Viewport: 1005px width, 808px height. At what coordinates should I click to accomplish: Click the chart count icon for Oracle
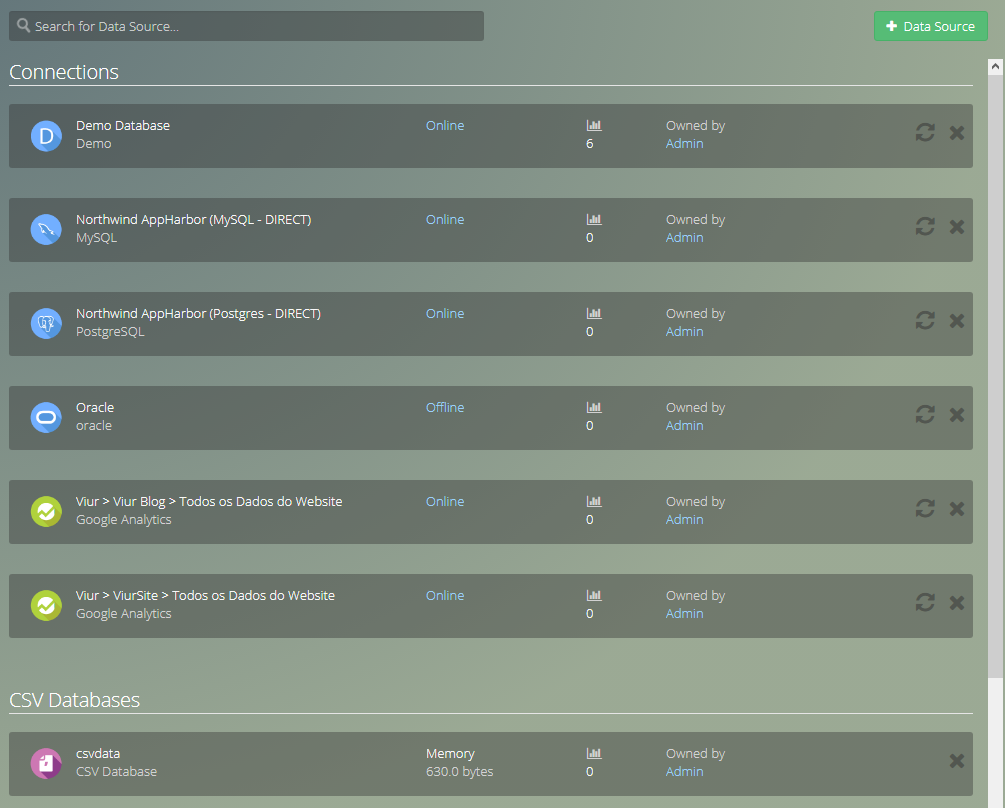coord(594,408)
